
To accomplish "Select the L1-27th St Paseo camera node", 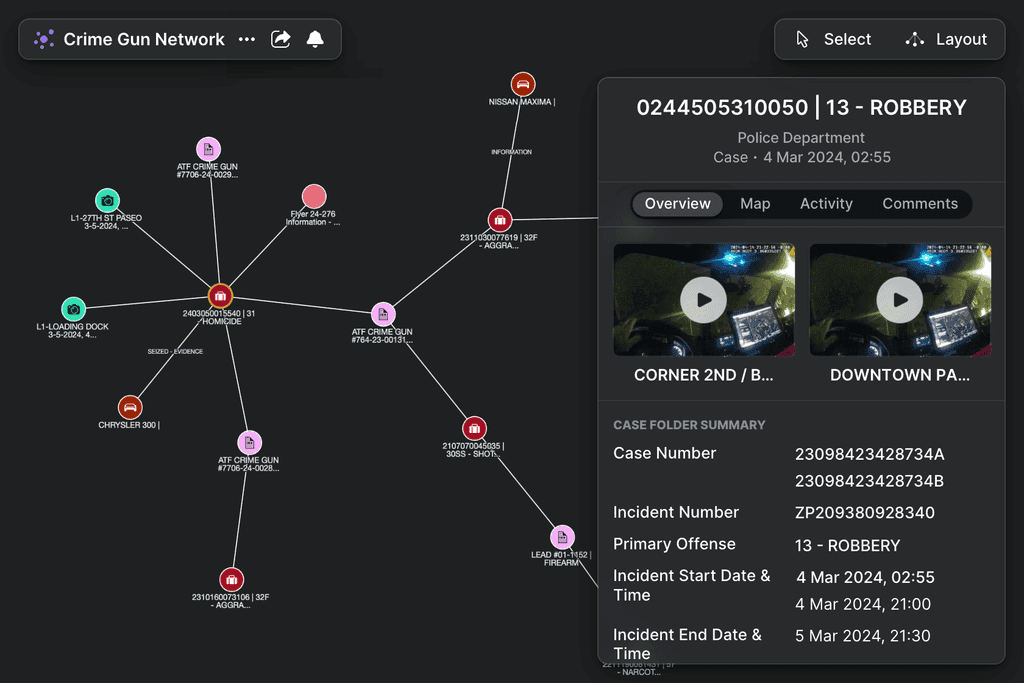I will 107,200.
